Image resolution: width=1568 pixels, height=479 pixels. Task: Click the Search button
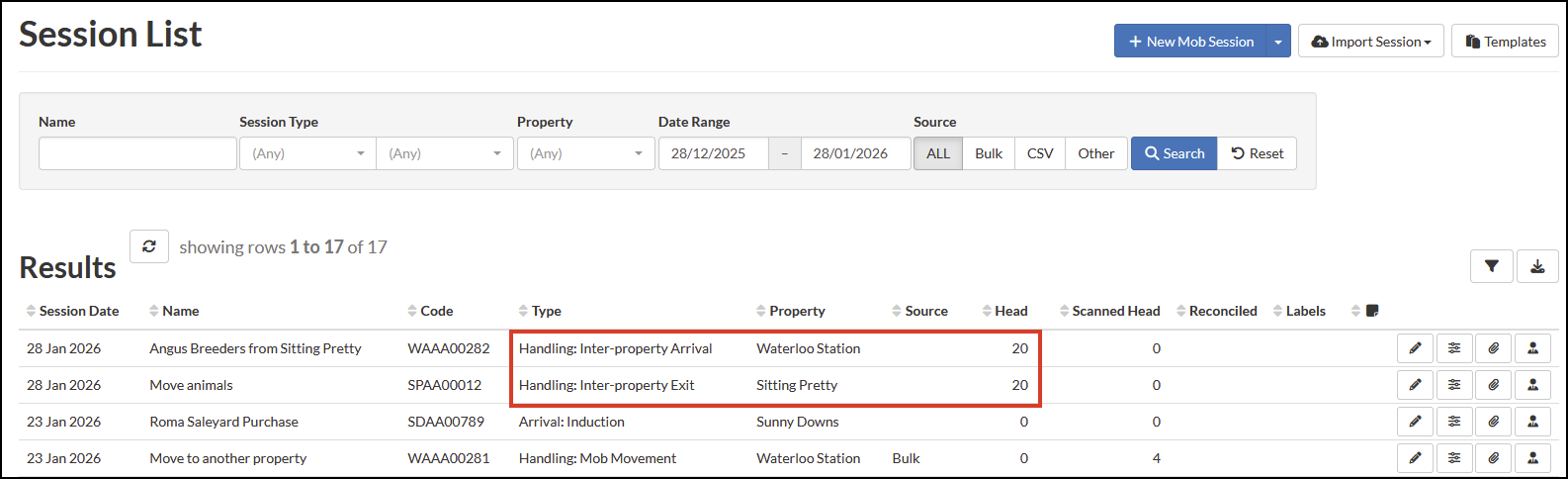click(x=1174, y=153)
